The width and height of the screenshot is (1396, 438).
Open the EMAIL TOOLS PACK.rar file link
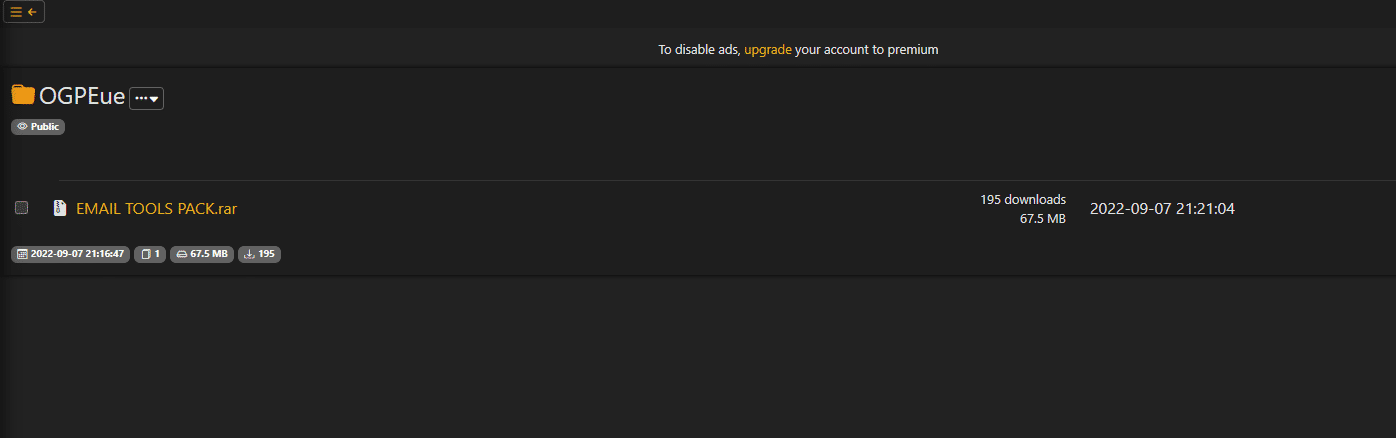[156, 209]
